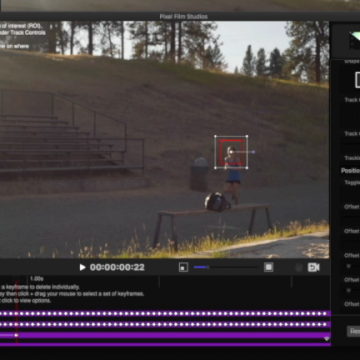The width and height of the screenshot is (360, 360).
Task: Click the red playhead on the timeline ruler
Action: coord(16,280)
